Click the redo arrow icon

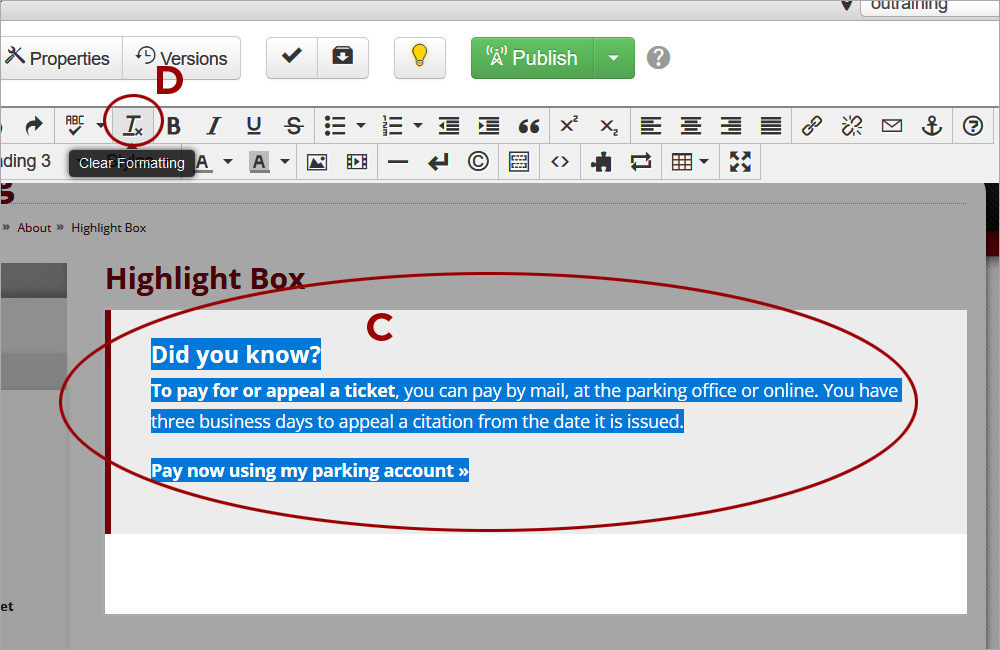coord(34,126)
